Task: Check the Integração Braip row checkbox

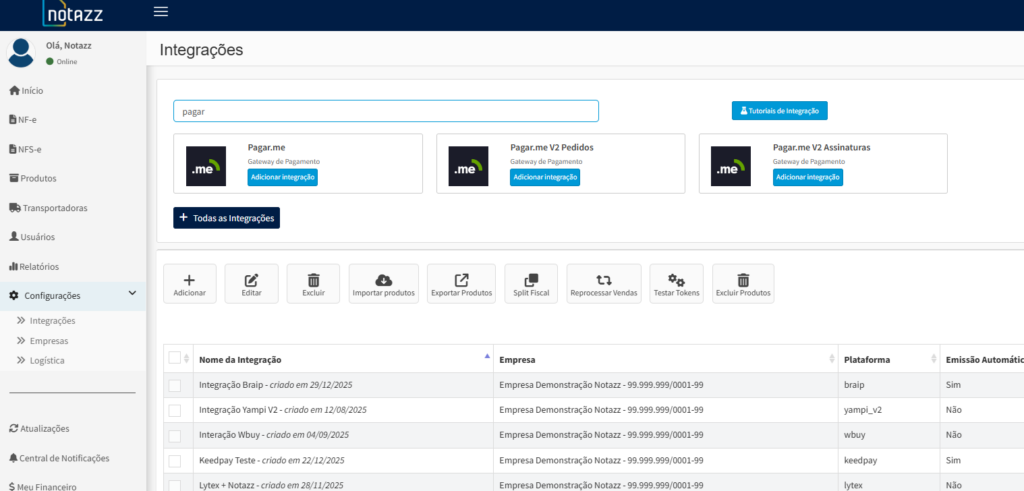Action: click(x=175, y=385)
